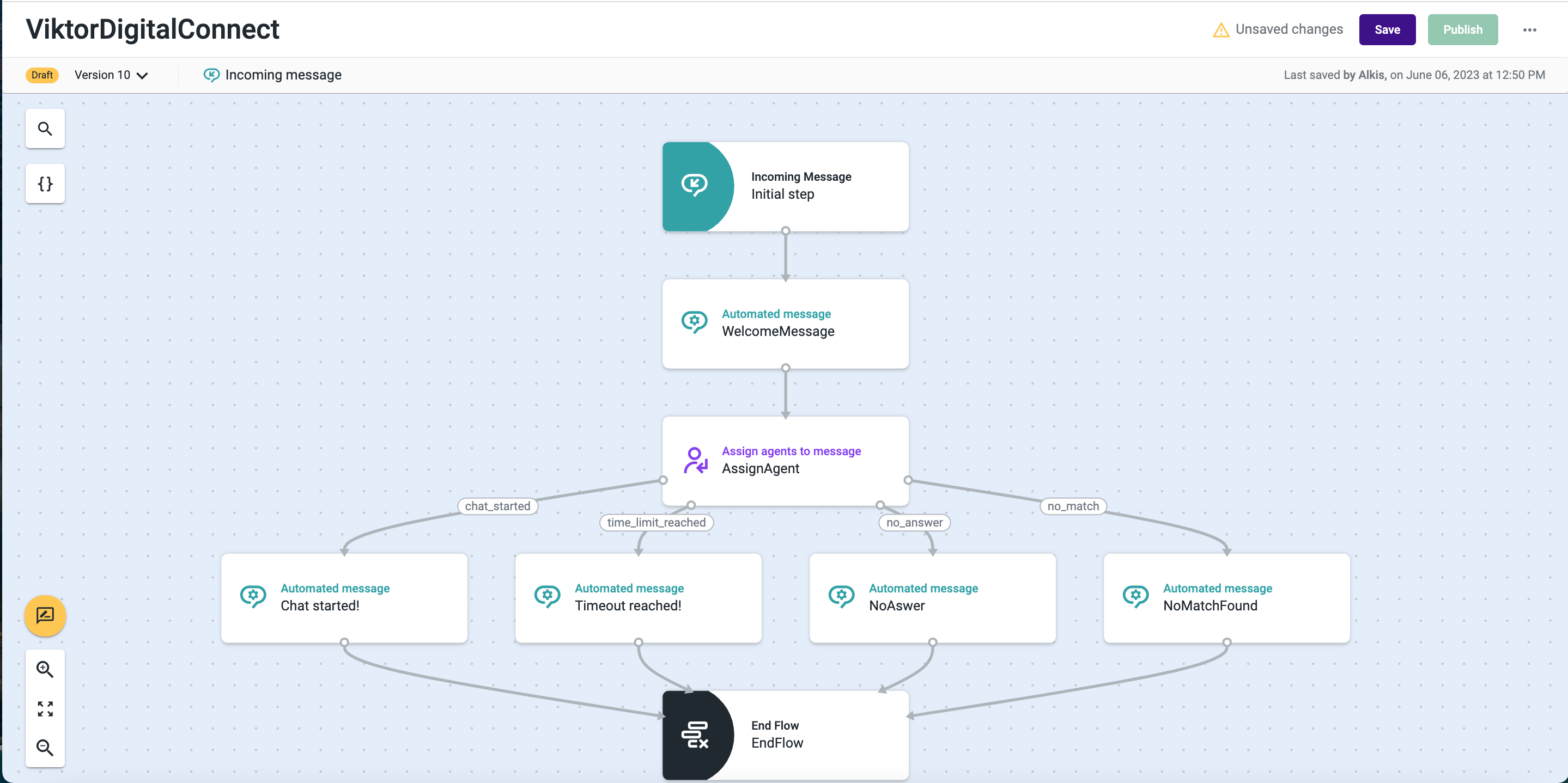Viewport: 1568px width, 783px height.
Task: Click the AssignAgent purple agent icon
Action: (695, 460)
